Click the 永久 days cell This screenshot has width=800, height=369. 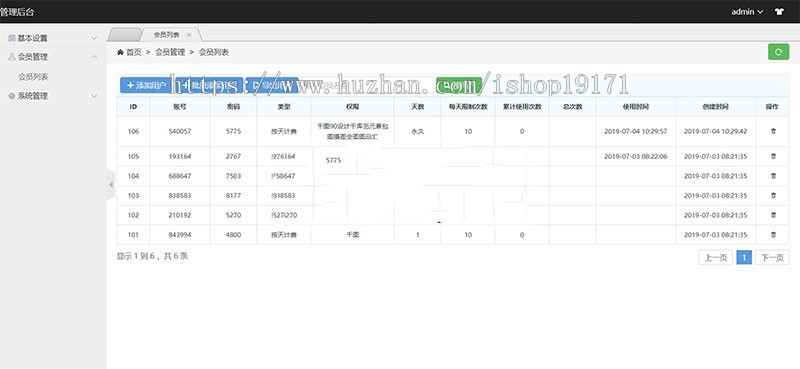coord(417,132)
